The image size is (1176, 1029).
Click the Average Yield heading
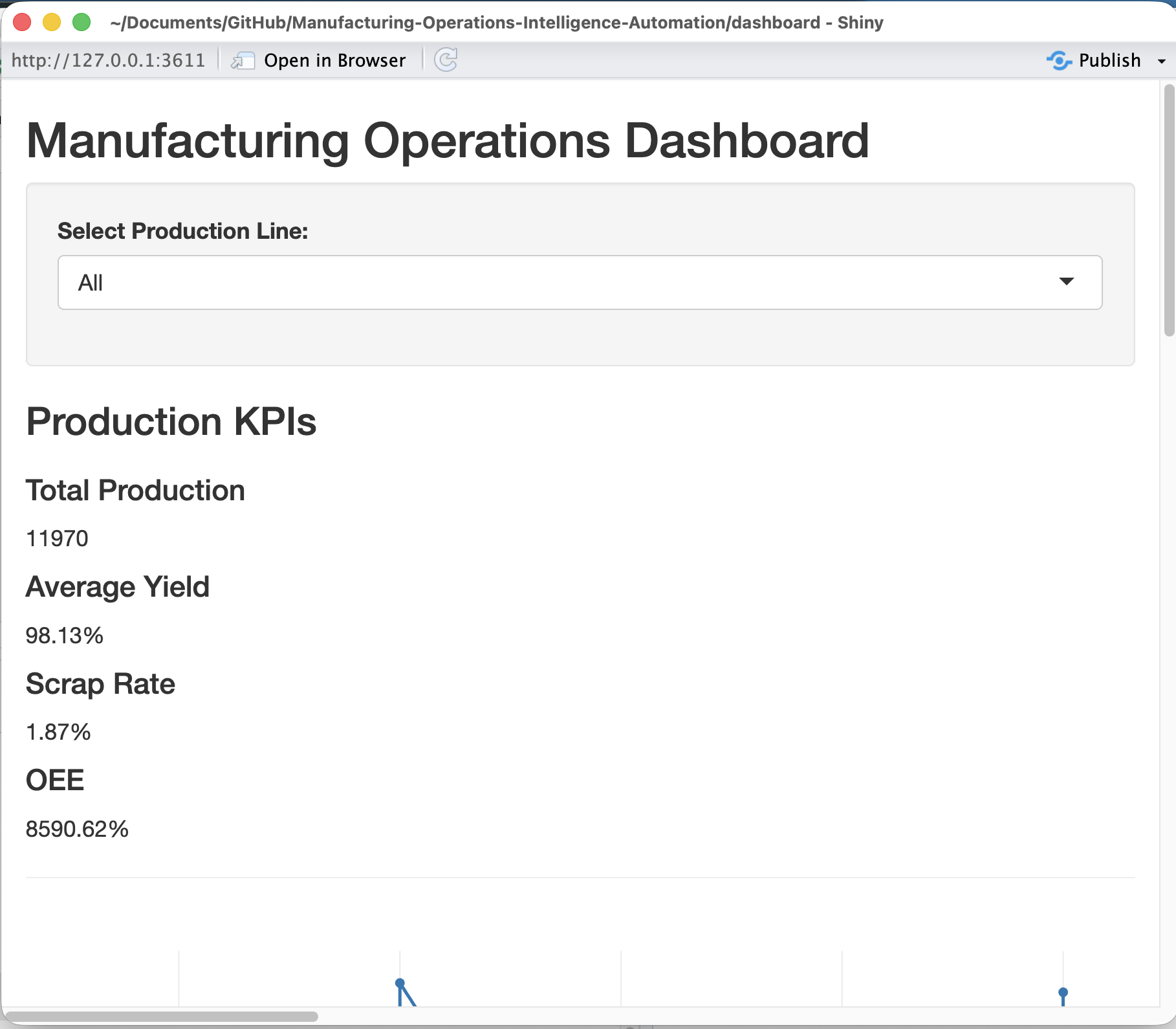pyautogui.click(x=118, y=587)
